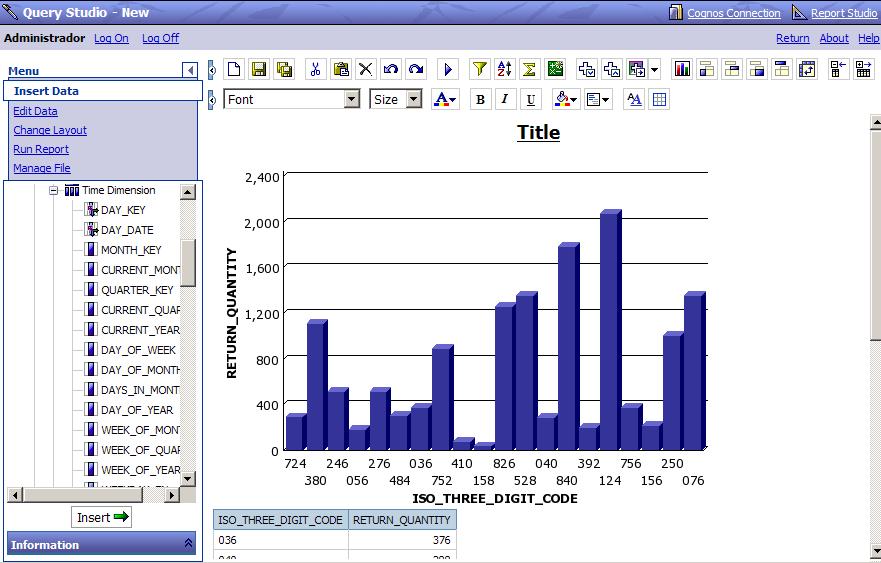The image size is (881, 563).
Task: Click the ISO_THREE_DIGIT_CODE column header
Action: pyautogui.click(x=280, y=520)
